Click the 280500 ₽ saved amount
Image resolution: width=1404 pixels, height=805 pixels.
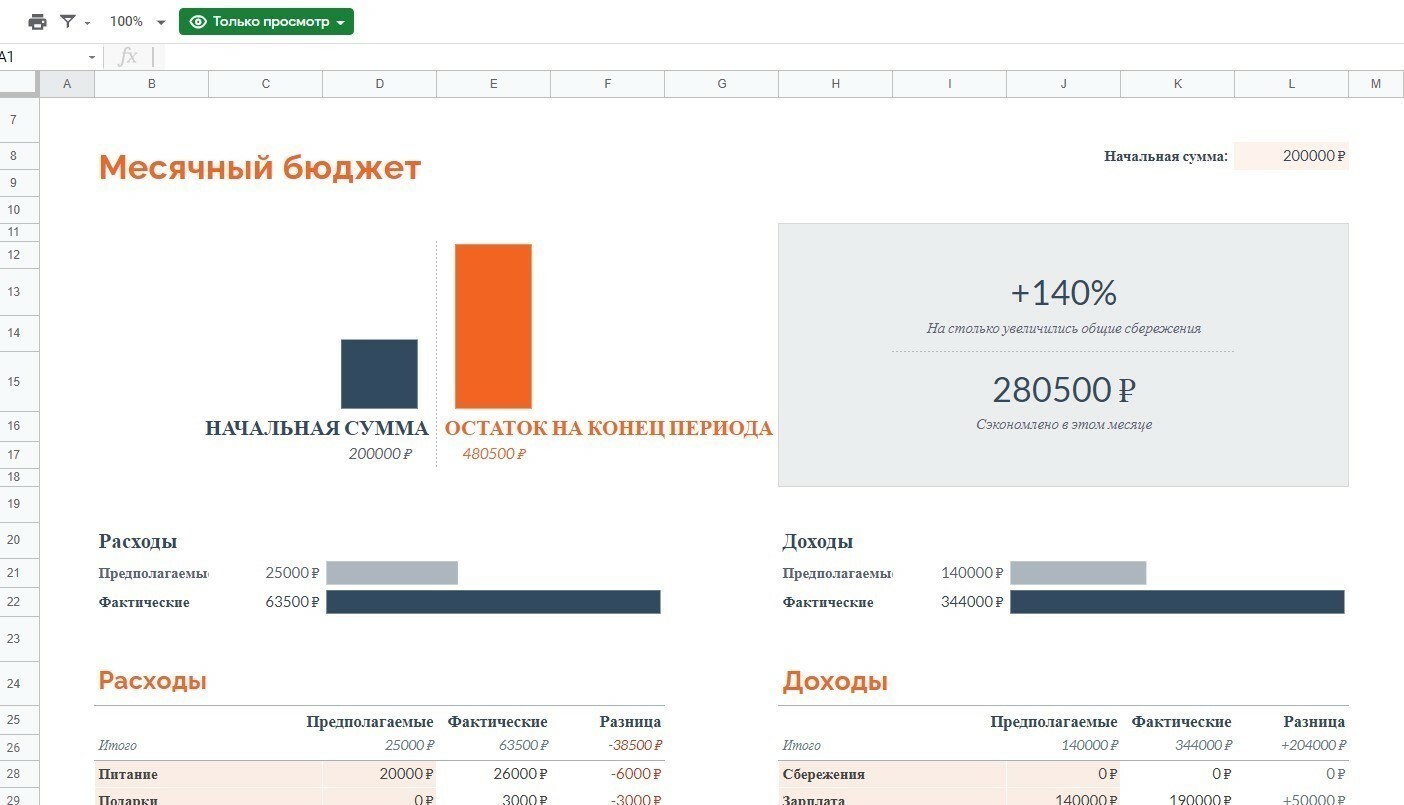coord(1064,389)
